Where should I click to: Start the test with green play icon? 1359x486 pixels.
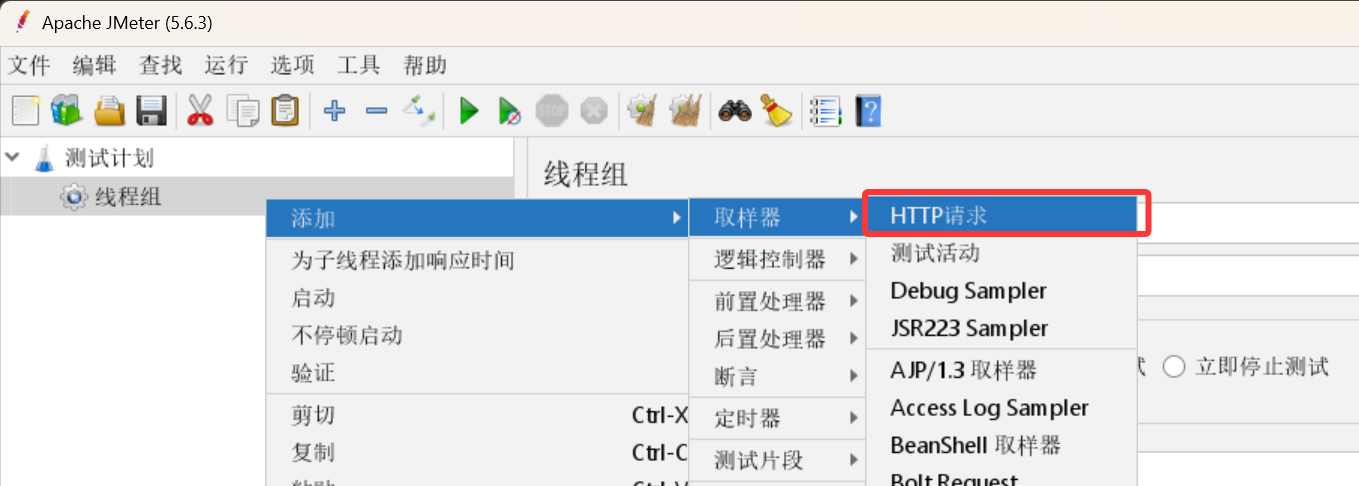(468, 110)
